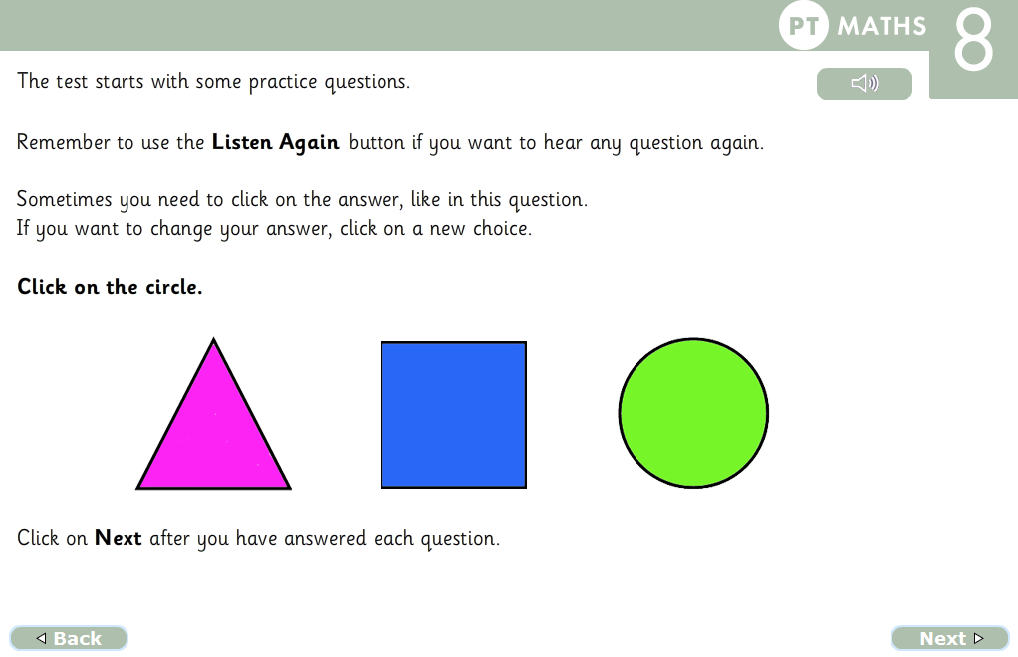This screenshot has width=1018, height=657.
Task: Click the line 'The test starts with some practice questions'
Action: tap(214, 82)
